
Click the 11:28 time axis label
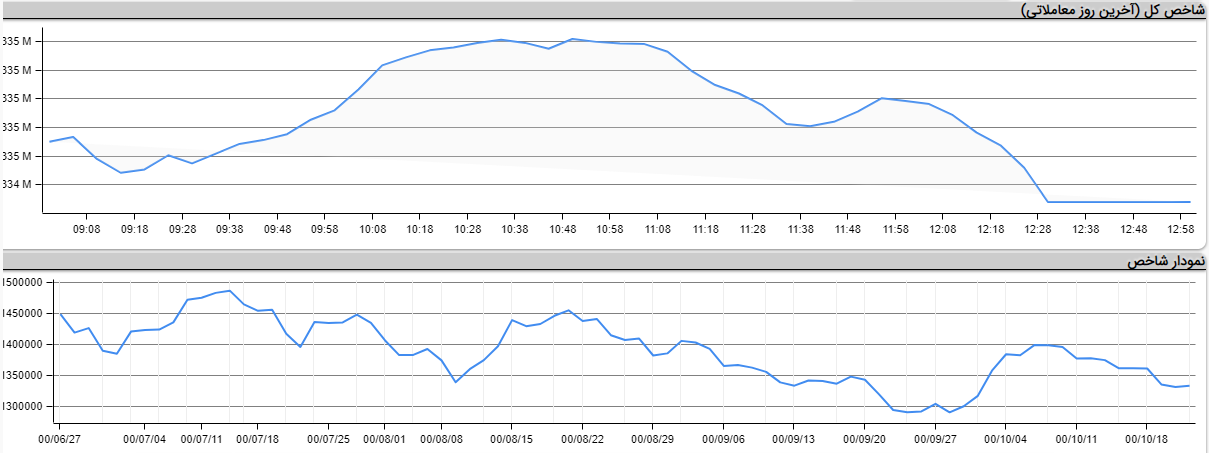pyautogui.click(x=752, y=229)
